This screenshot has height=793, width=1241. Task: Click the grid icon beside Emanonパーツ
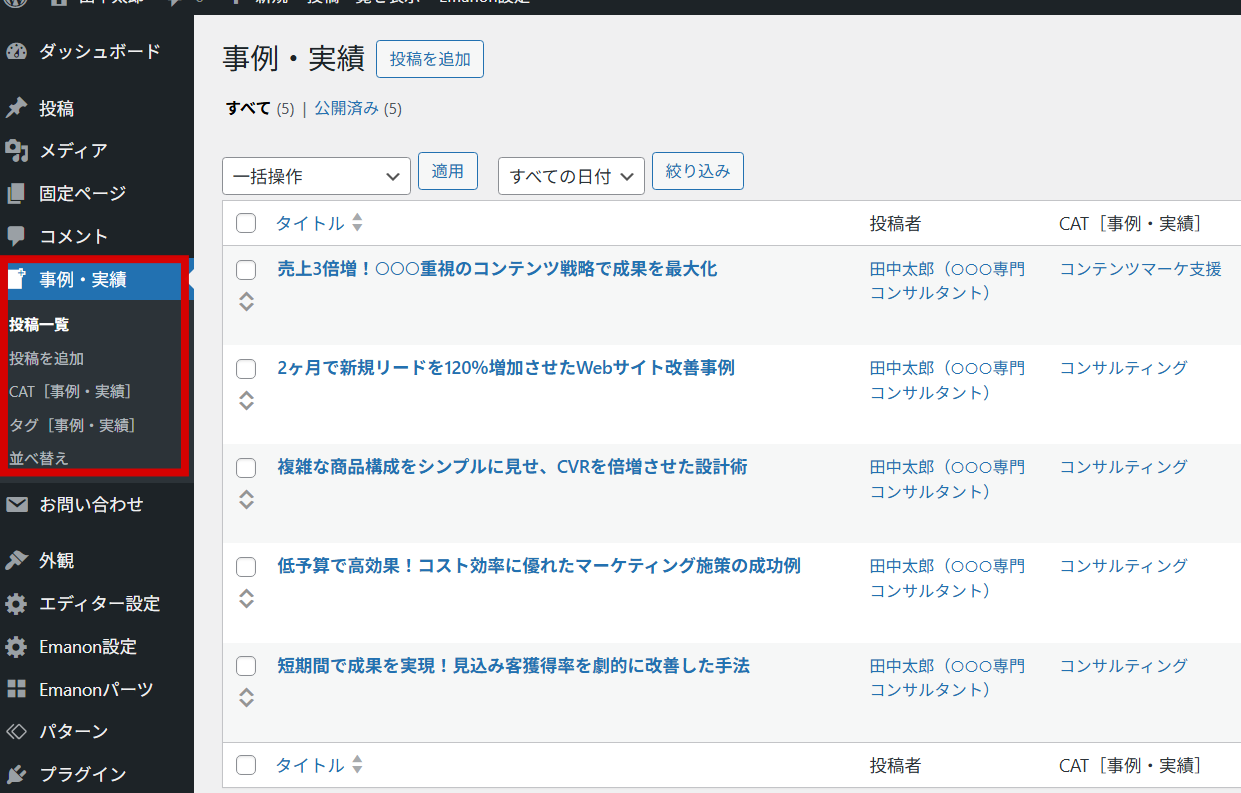(x=16, y=689)
